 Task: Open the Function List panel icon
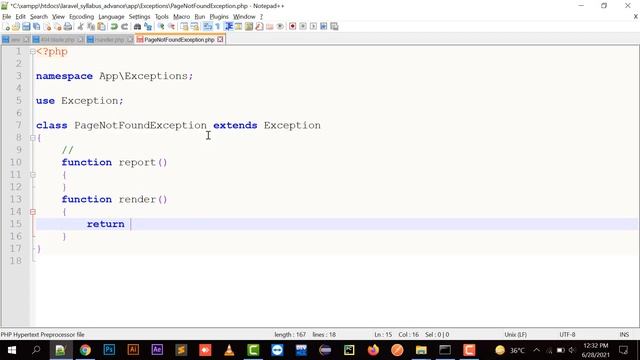259,27
